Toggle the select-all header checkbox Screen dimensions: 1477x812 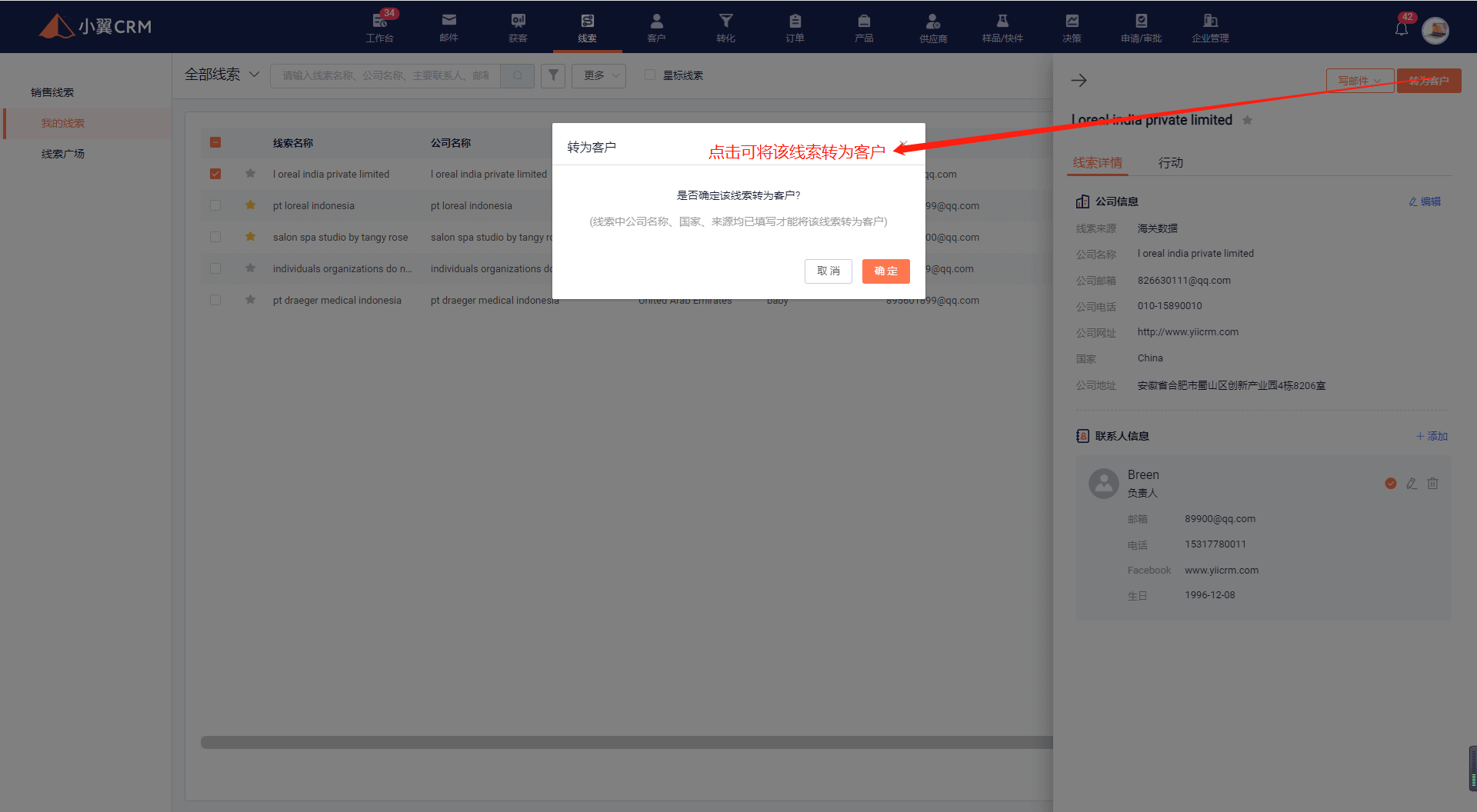point(215,142)
